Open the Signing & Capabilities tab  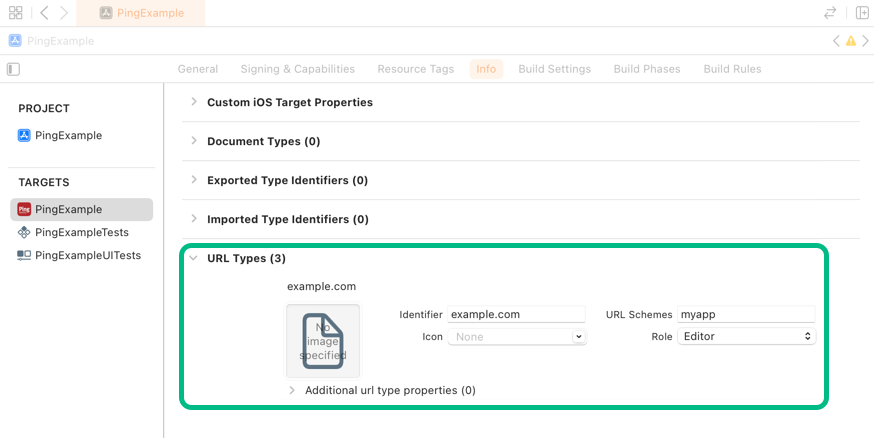(297, 69)
